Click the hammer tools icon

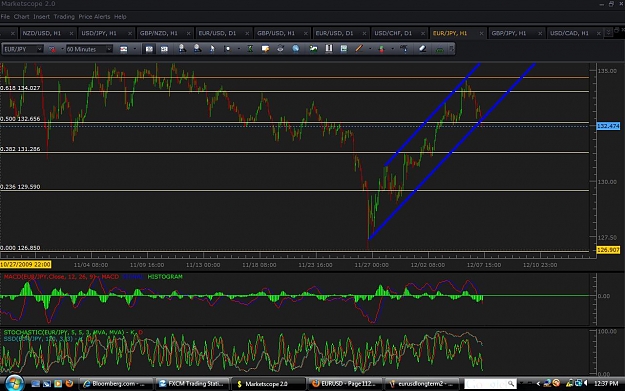click(x=404, y=49)
